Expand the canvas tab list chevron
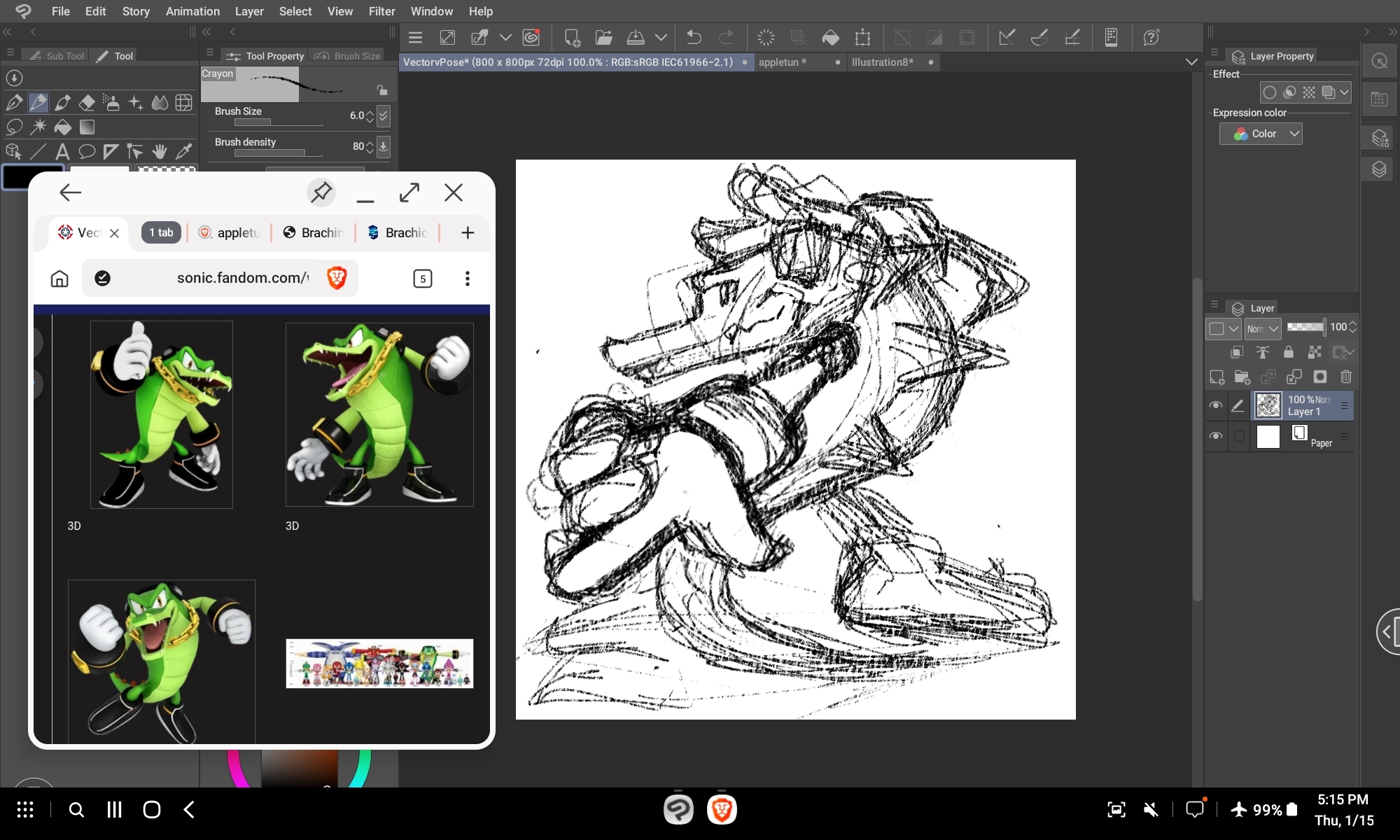Screen dimensions: 1400x840 pyautogui.click(x=1191, y=62)
